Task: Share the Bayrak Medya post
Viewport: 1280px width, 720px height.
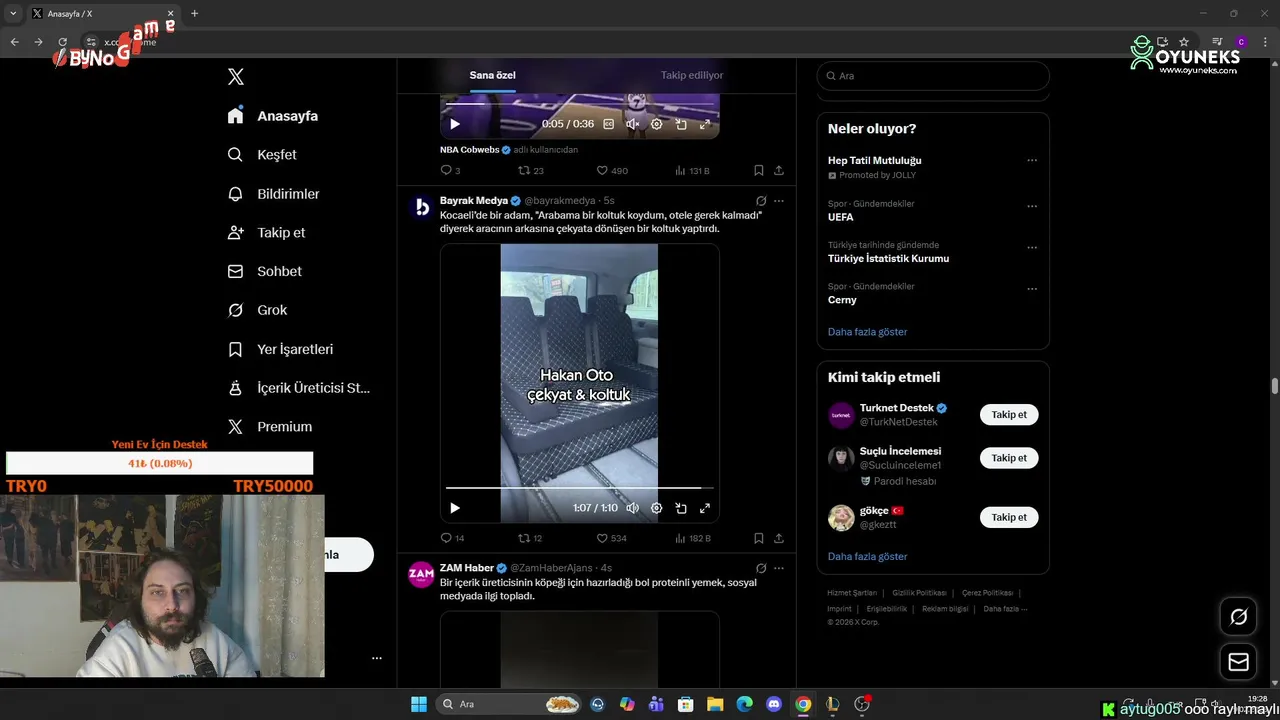Action: pyautogui.click(x=779, y=538)
